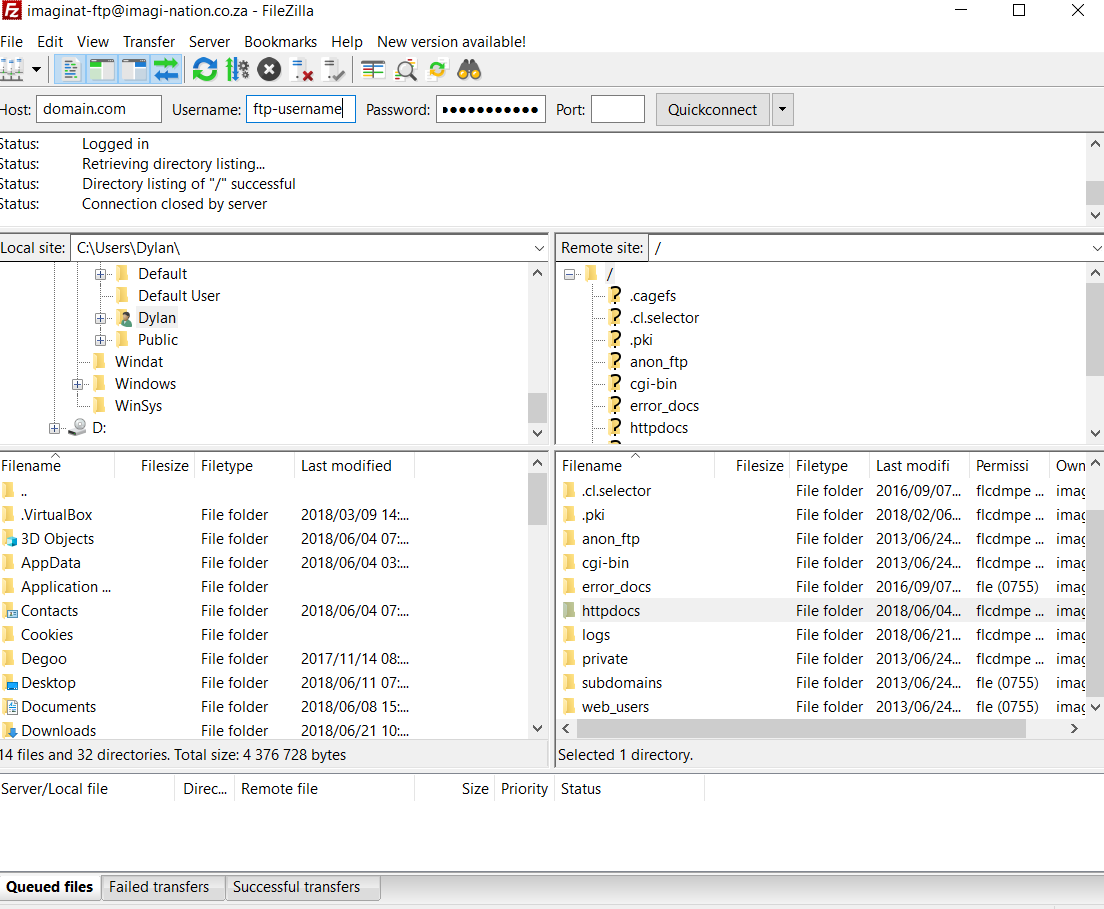This screenshot has height=909, width=1104.
Task: Click the cancel current operation X icon
Action: [269, 70]
